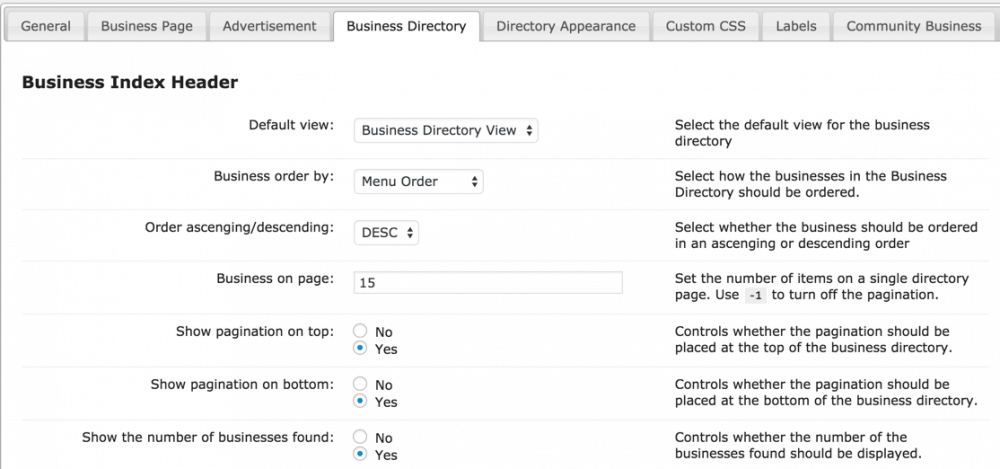Screen dimensions: 1000x469
Task: Select No for Show pagination on top
Action: pyautogui.click(x=360, y=332)
